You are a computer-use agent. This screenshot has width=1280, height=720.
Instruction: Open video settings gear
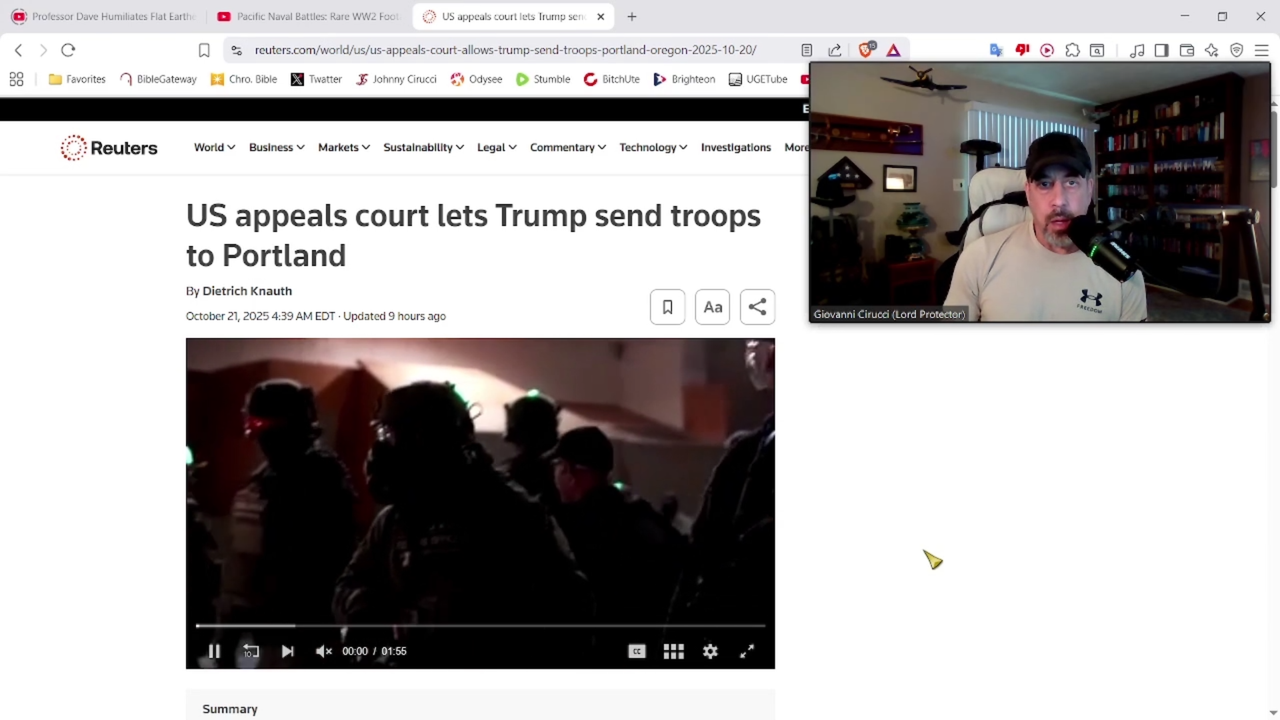click(710, 651)
